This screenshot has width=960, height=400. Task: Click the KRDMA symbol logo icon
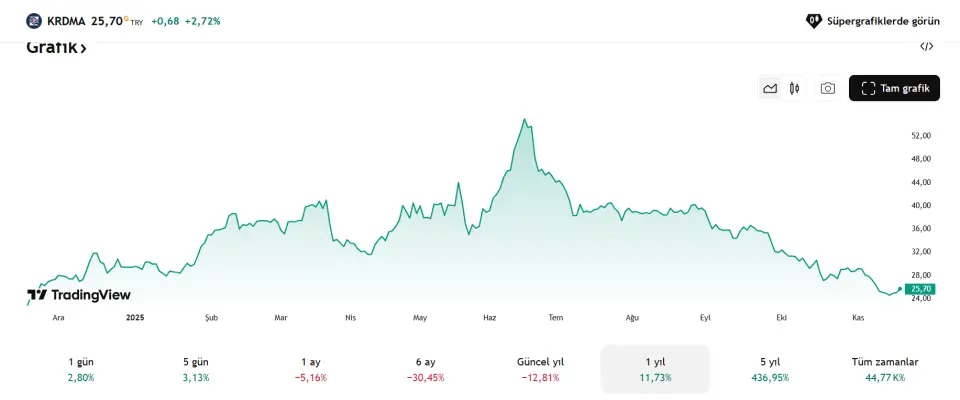tap(34, 20)
